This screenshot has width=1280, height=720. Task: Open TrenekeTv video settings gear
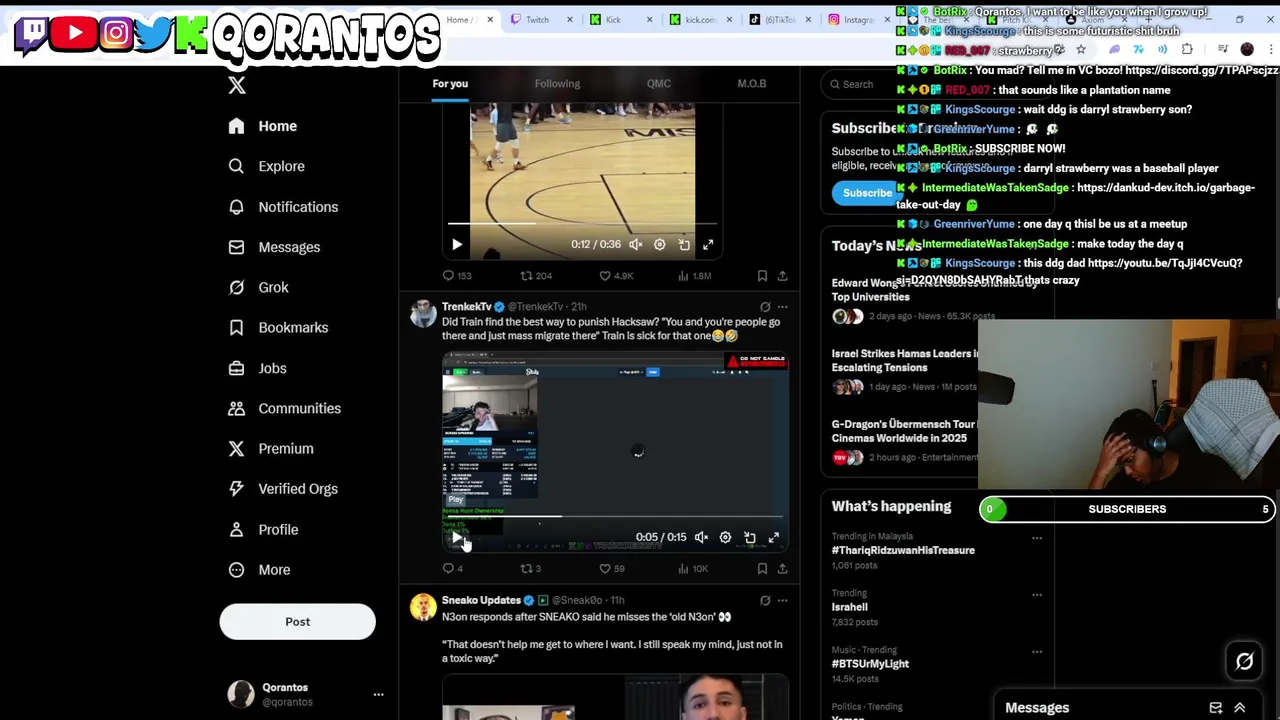[x=725, y=537]
